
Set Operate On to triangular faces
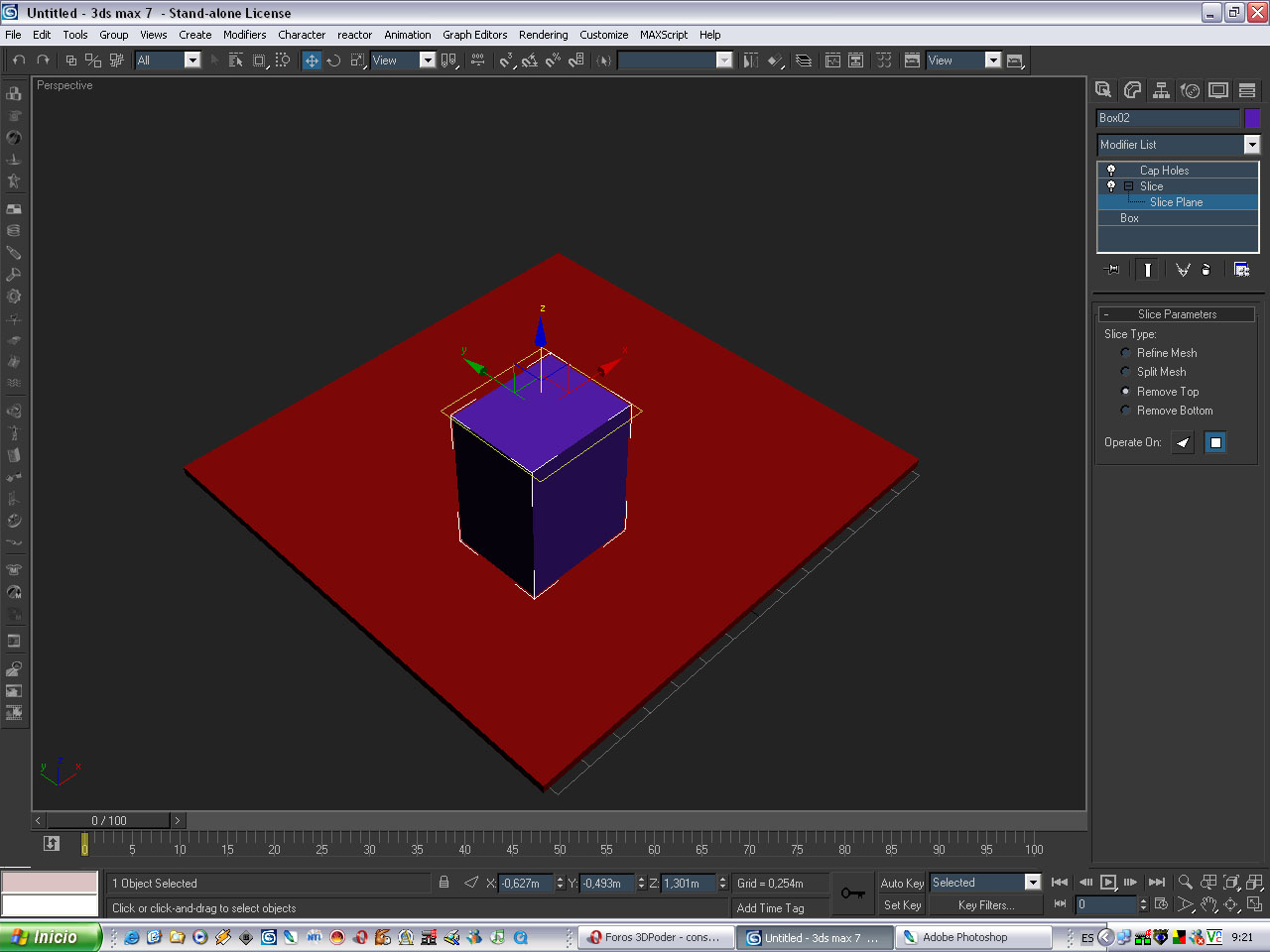(x=1183, y=442)
